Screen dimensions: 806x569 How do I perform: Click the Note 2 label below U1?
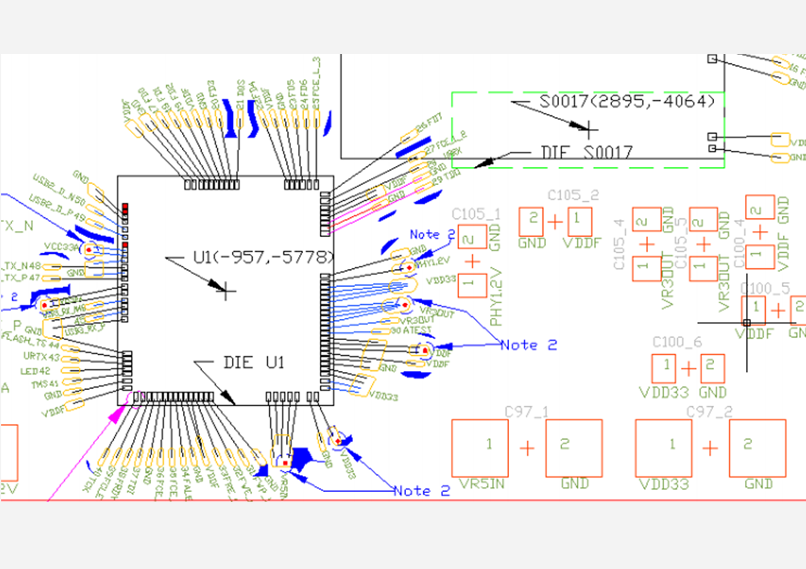pyautogui.click(x=421, y=490)
